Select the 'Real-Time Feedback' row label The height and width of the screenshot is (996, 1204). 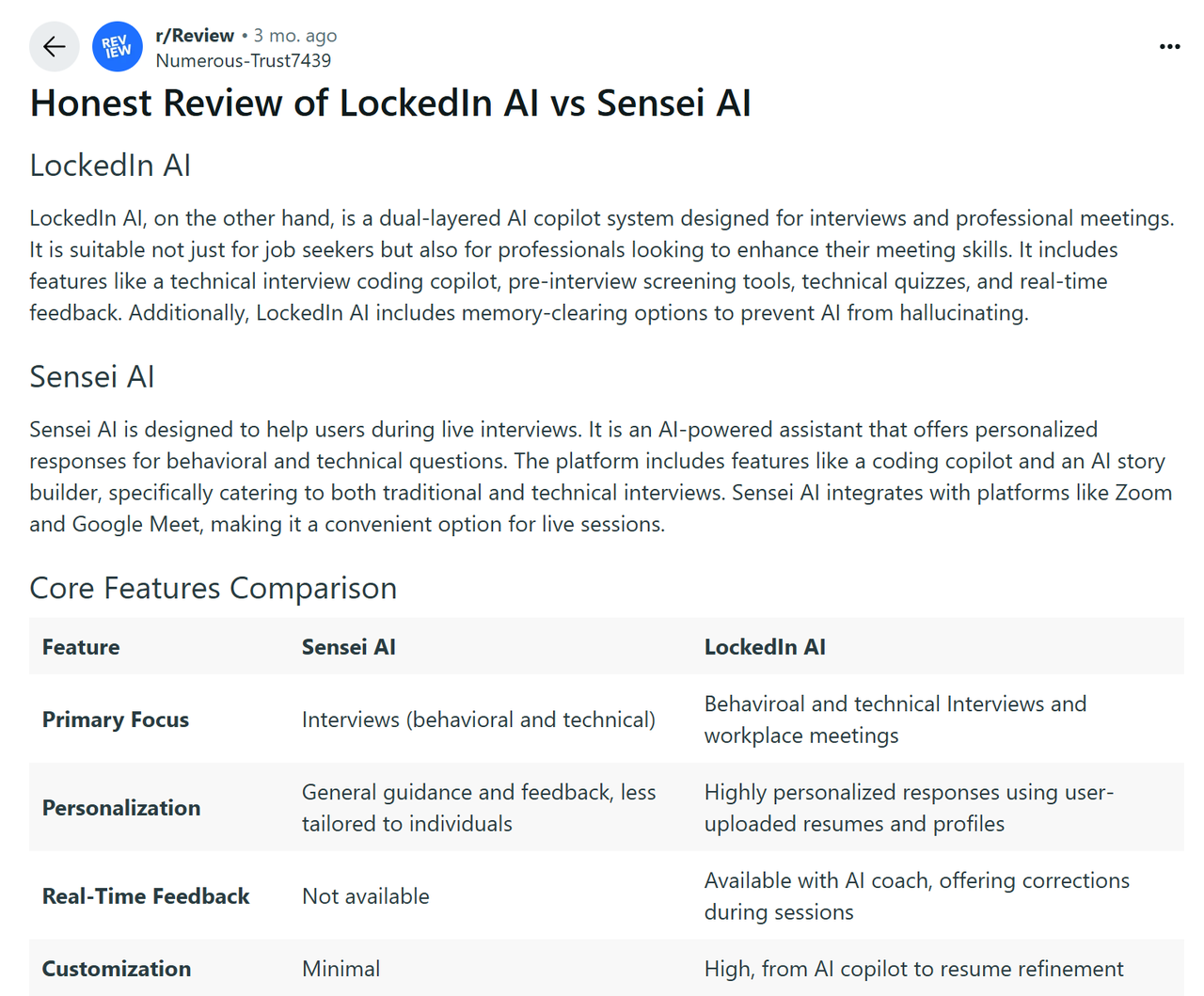pyautogui.click(x=146, y=896)
